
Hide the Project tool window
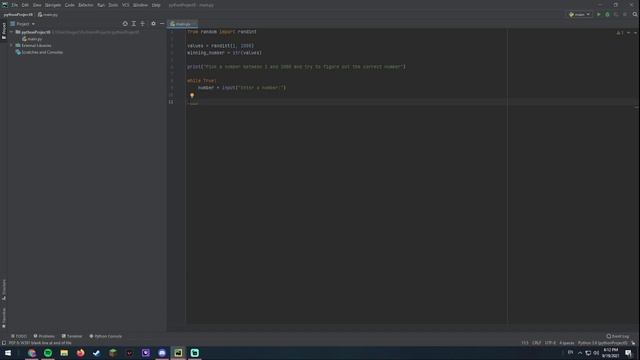tap(162, 24)
